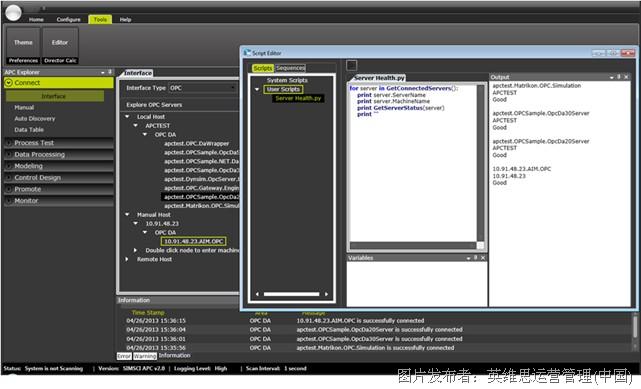Collapse the Local Host tree node

click(127, 117)
